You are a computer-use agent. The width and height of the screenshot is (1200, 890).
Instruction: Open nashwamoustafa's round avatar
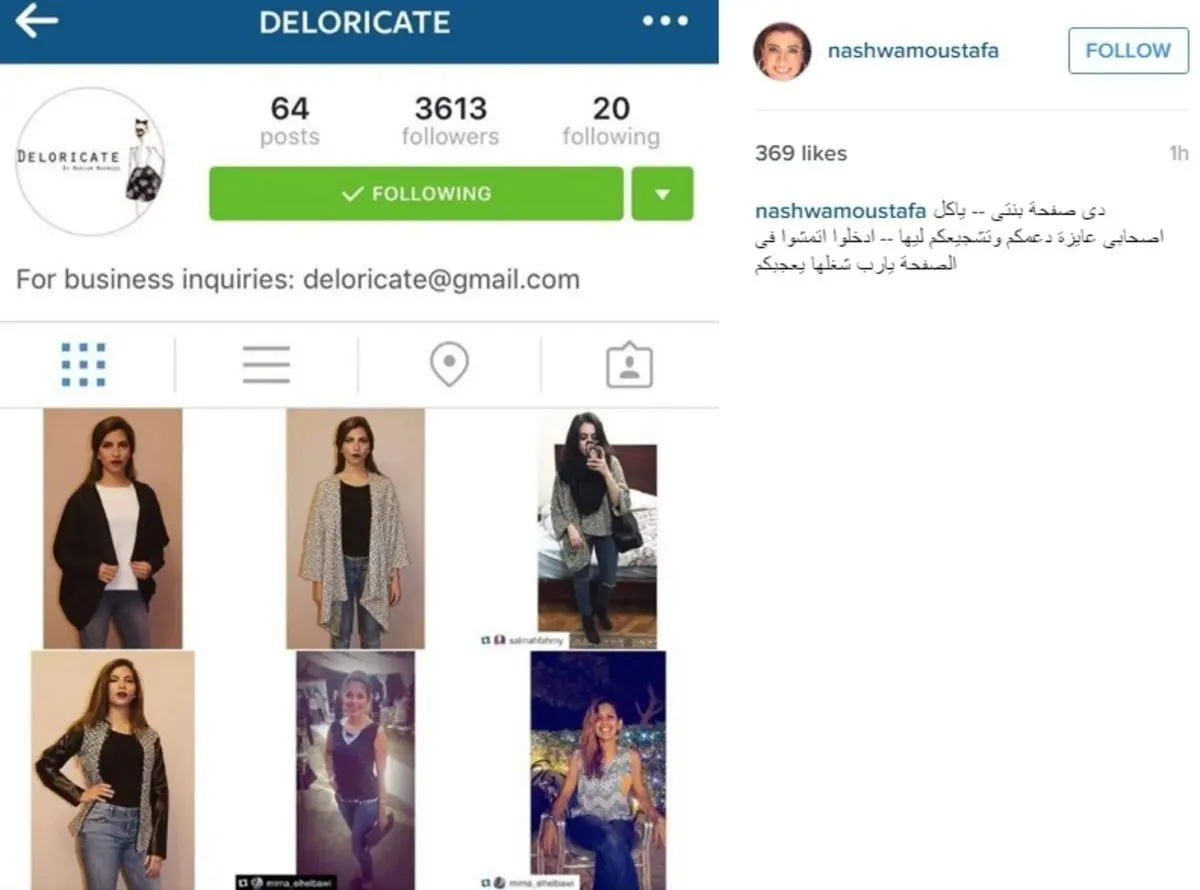point(782,51)
